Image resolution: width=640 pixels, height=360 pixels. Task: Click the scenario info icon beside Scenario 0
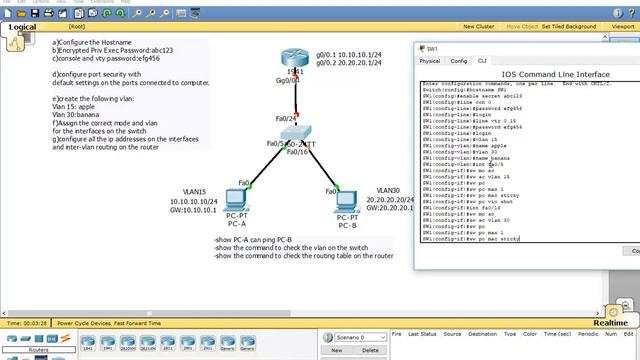pos(327,338)
